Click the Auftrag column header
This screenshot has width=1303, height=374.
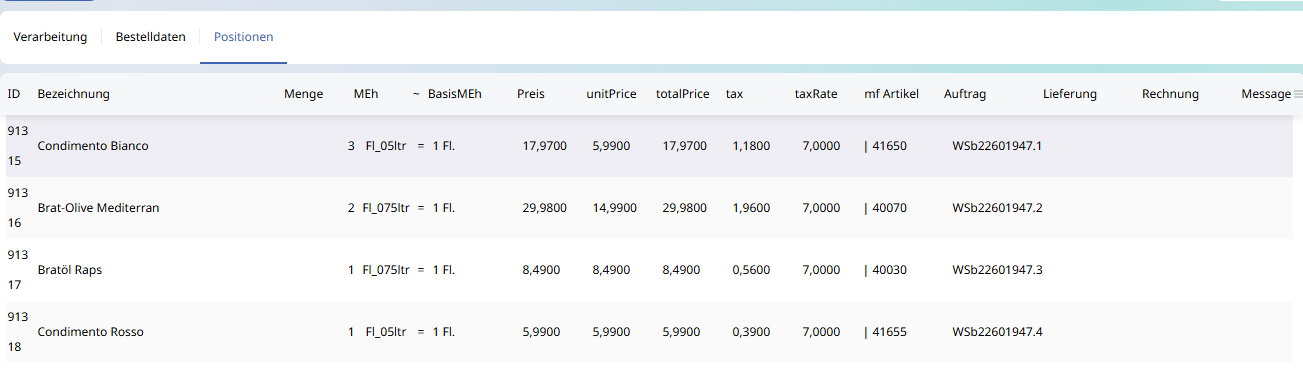click(x=965, y=94)
